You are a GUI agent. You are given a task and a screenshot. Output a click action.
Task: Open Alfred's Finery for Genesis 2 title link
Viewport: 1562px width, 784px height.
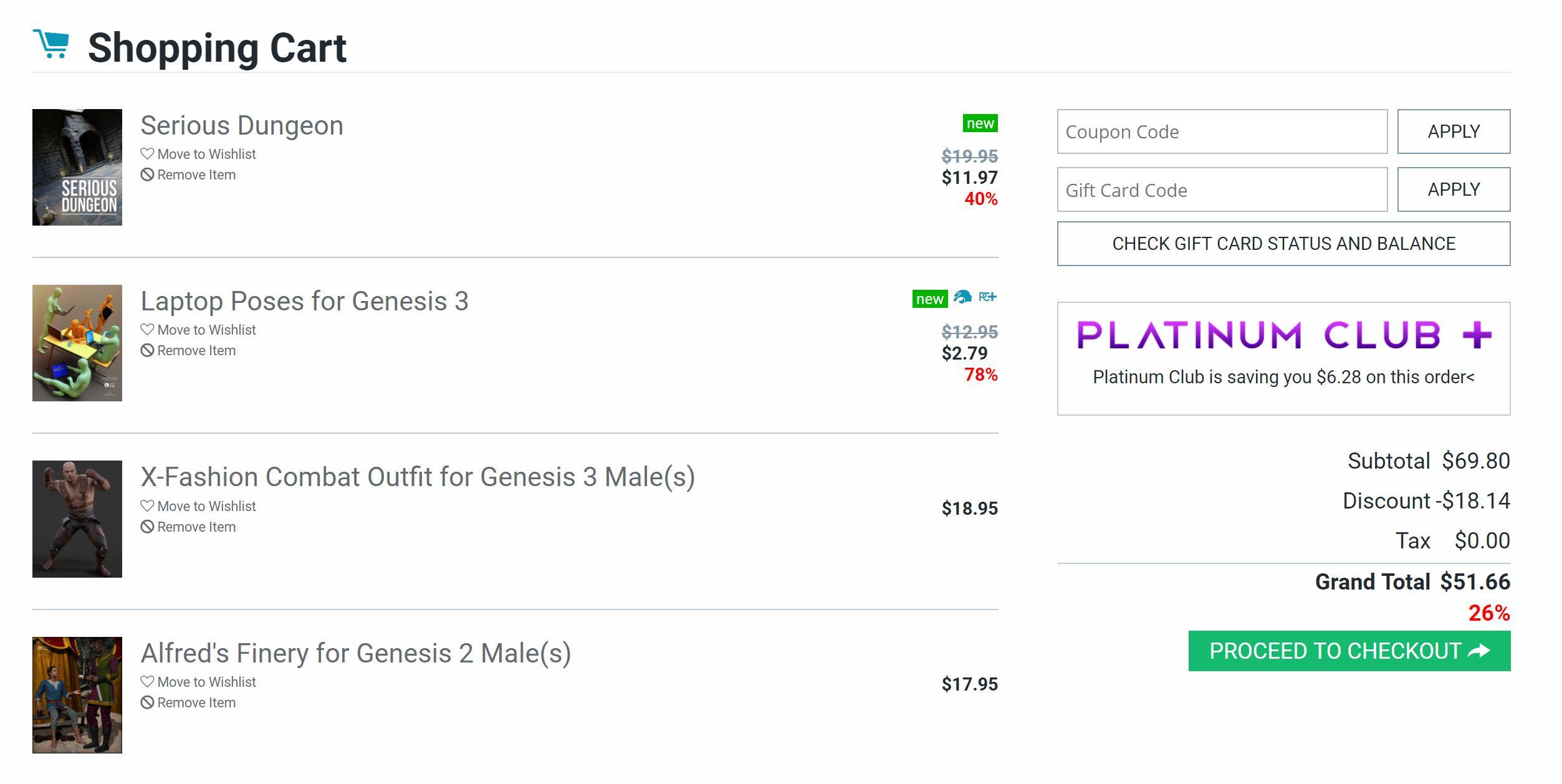[355, 653]
